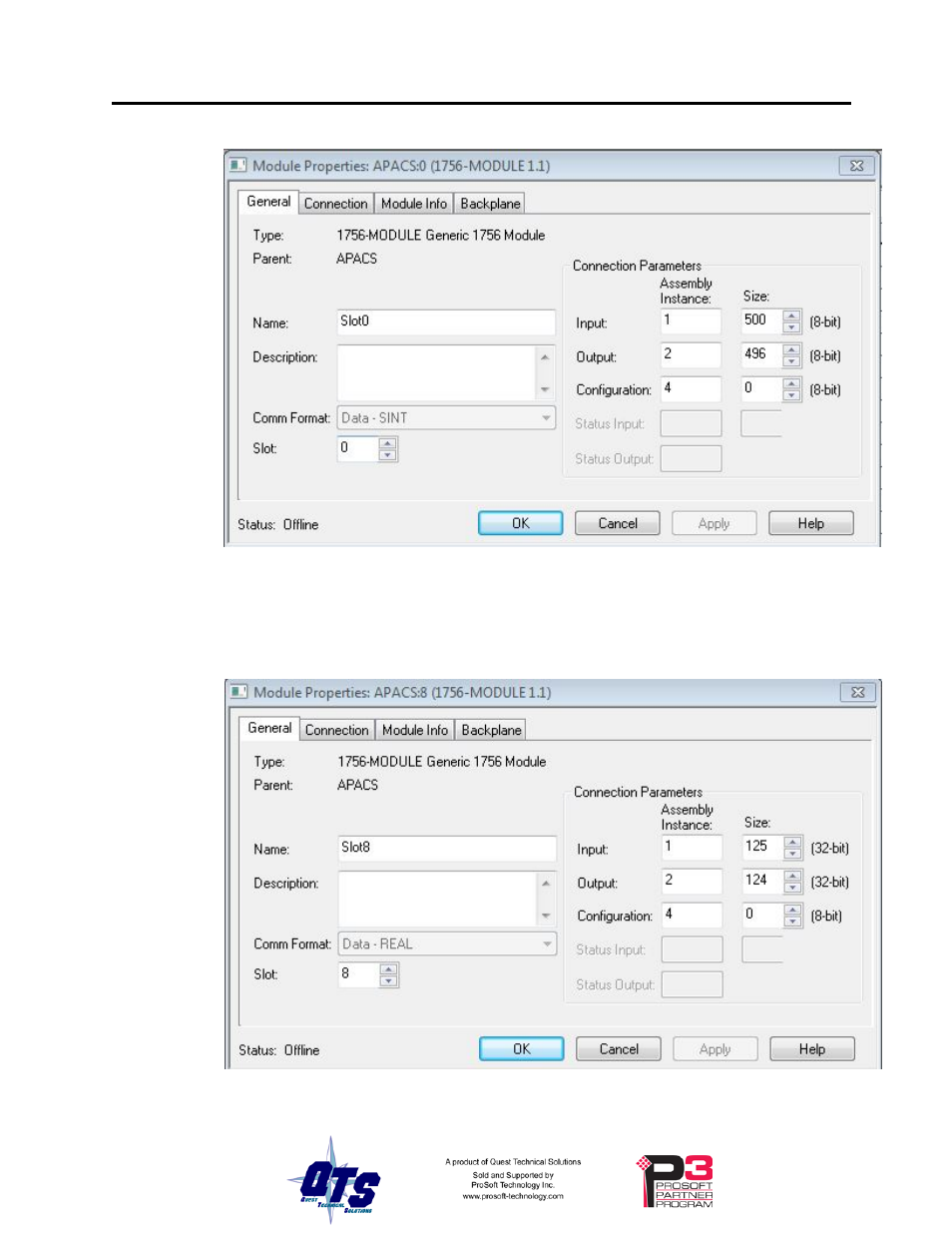952x1233 pixels.
Task: Click Input Assembly Instance field in APACS:0
Action: 691,321
